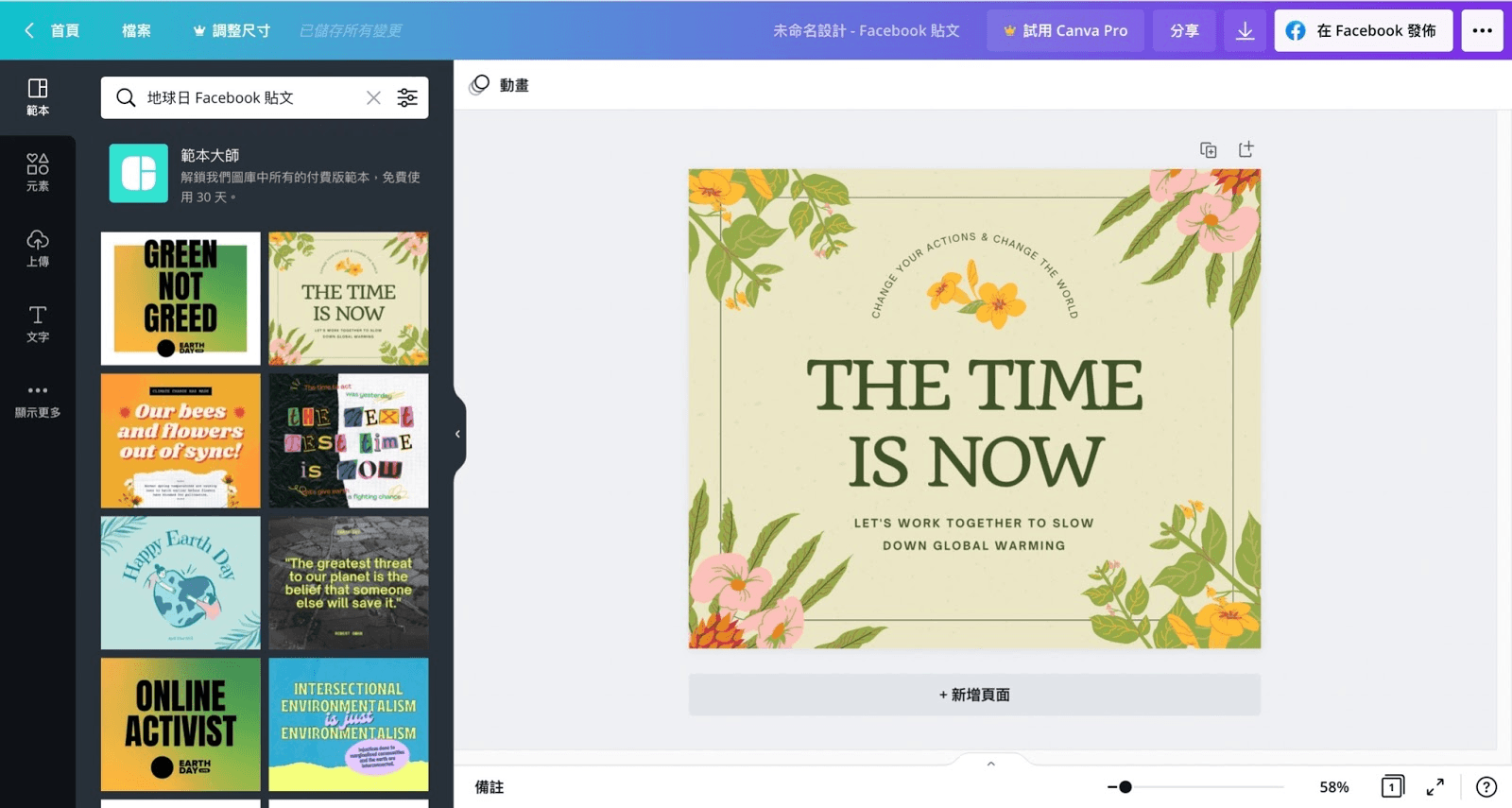The width and height of the screenshot is (1512, 808).
Task: Click the search magnifier icon
Action: click(x=126, y=97)
